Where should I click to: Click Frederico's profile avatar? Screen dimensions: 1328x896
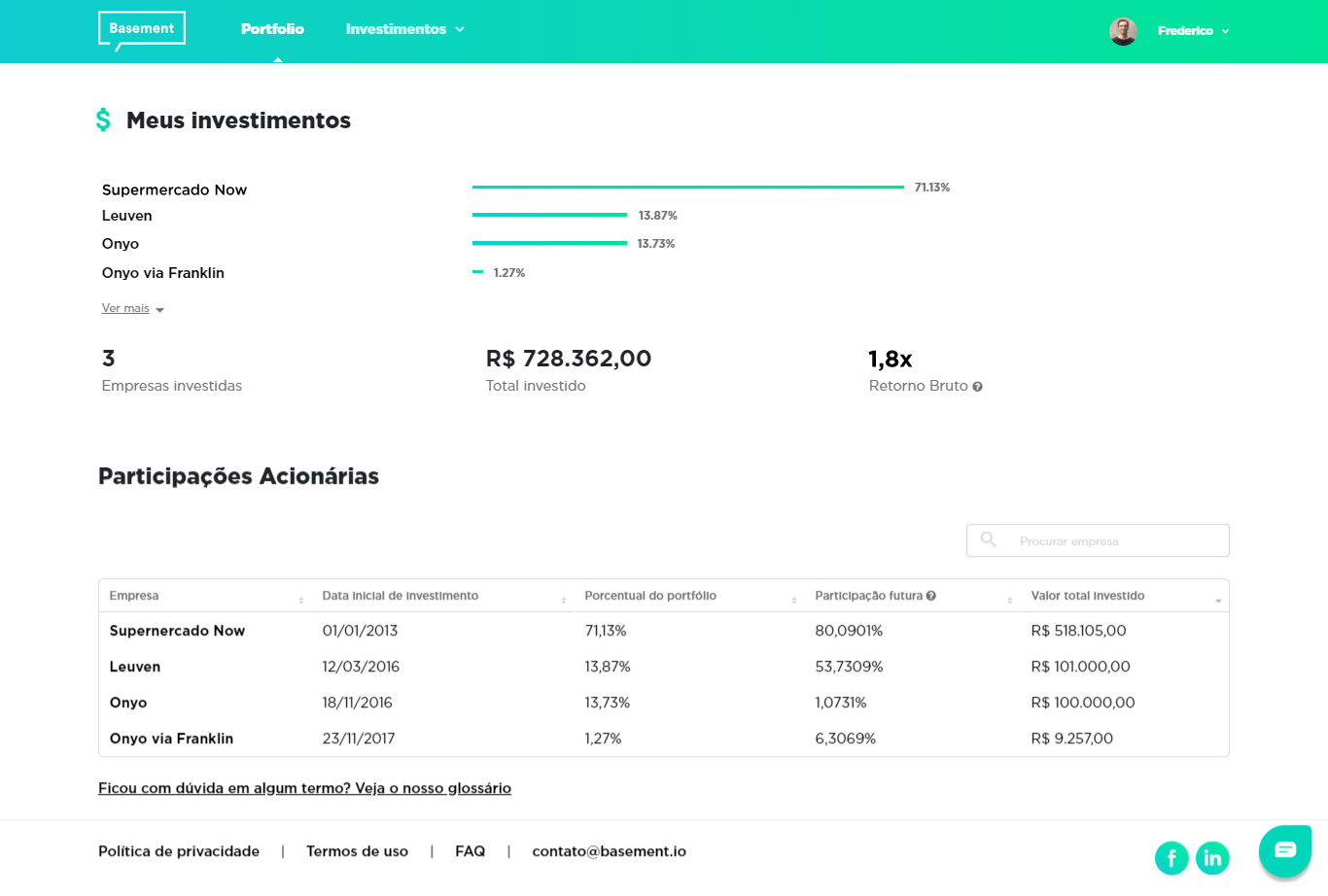(x=1123, y=31)
